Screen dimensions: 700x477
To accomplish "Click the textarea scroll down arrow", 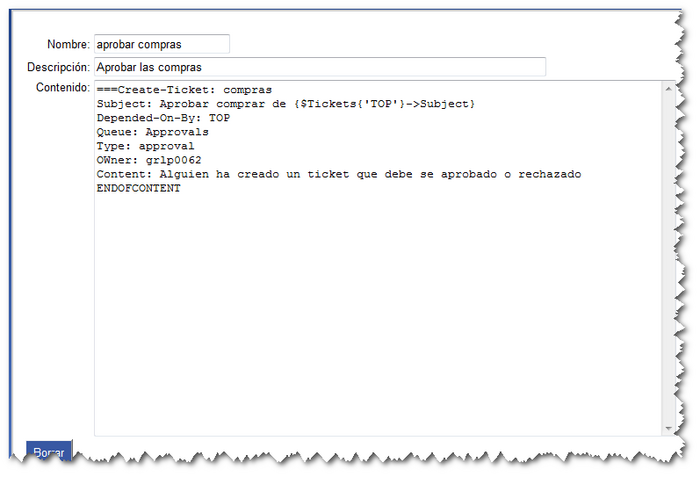I will click(x=669, y=428).
